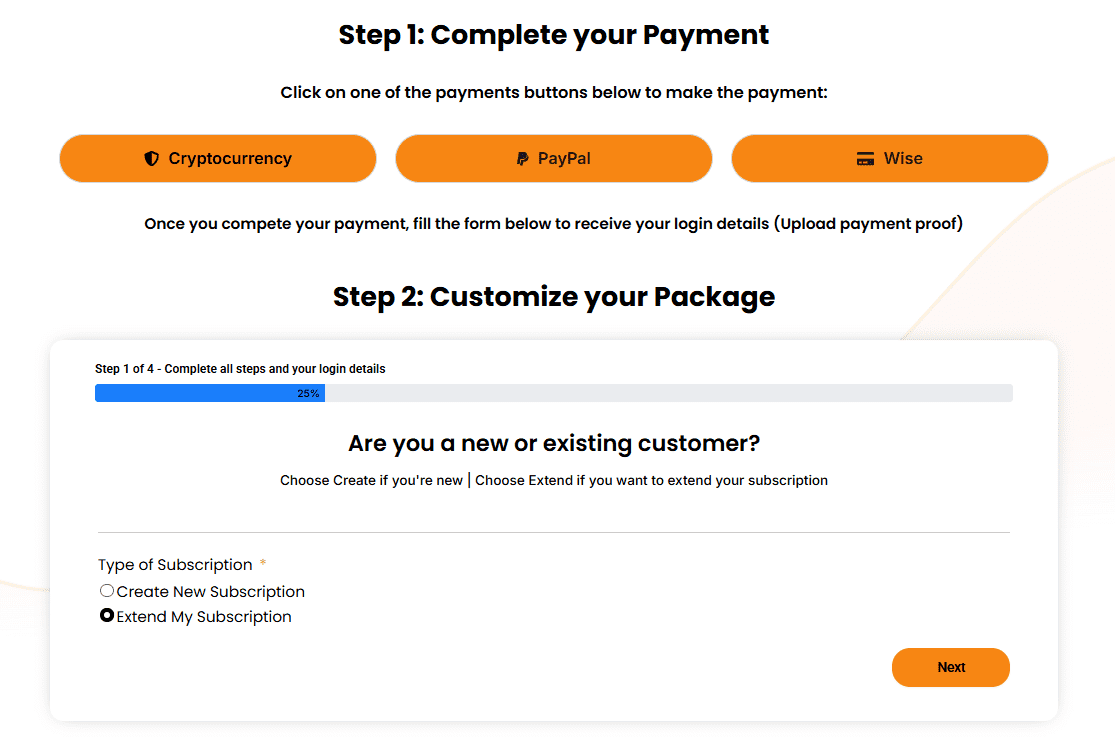Pay using the Cryptocurrency button text
Image resolution: width=1115 pixels, height=741 pixels.
(x=230, y=159)
